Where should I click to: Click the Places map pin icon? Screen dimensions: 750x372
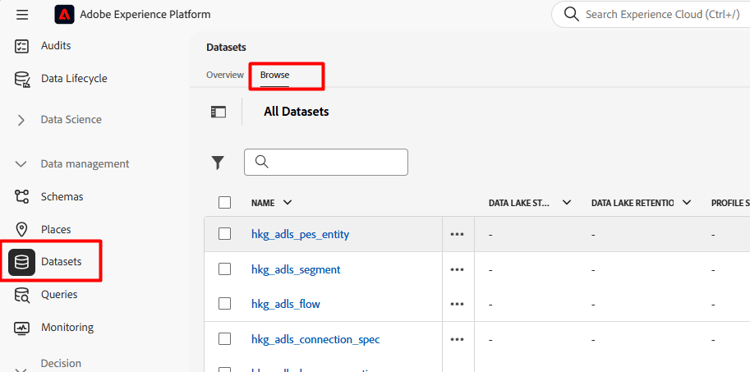(22, 230)
